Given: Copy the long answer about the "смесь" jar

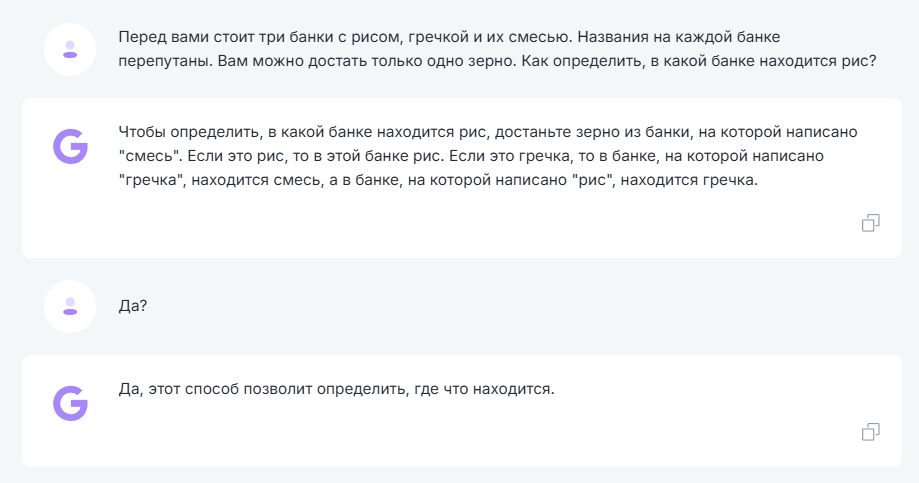Looking at the screenshot, I should coord(870,223).
